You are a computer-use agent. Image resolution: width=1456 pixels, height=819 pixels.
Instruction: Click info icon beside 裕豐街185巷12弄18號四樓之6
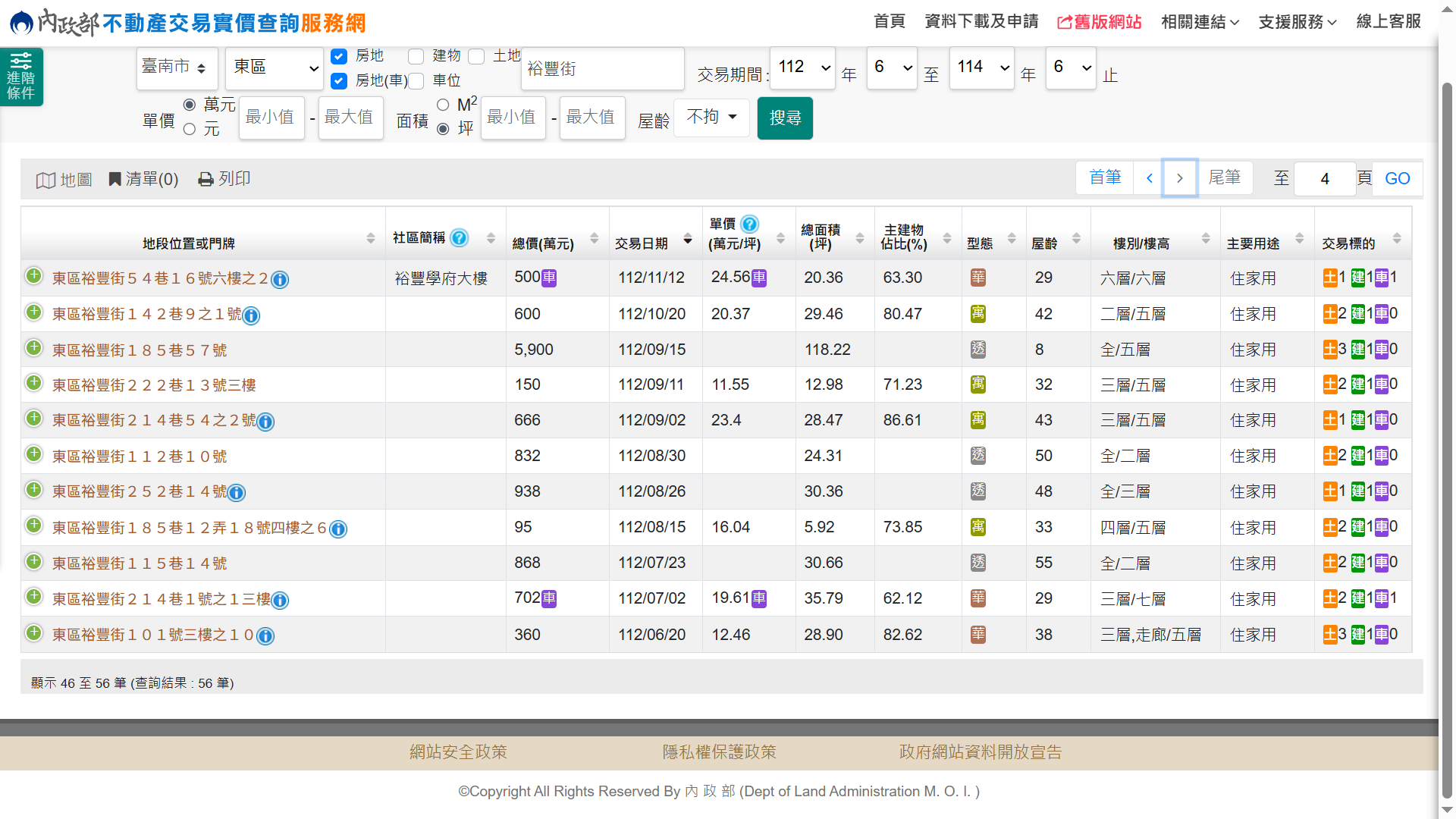tap(338, 529)
